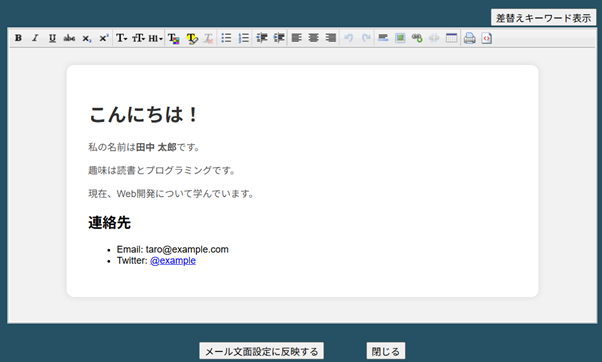Screen dimensions: 602x362
Task: Open the @example Twitter link
Action: pos(173,260)
